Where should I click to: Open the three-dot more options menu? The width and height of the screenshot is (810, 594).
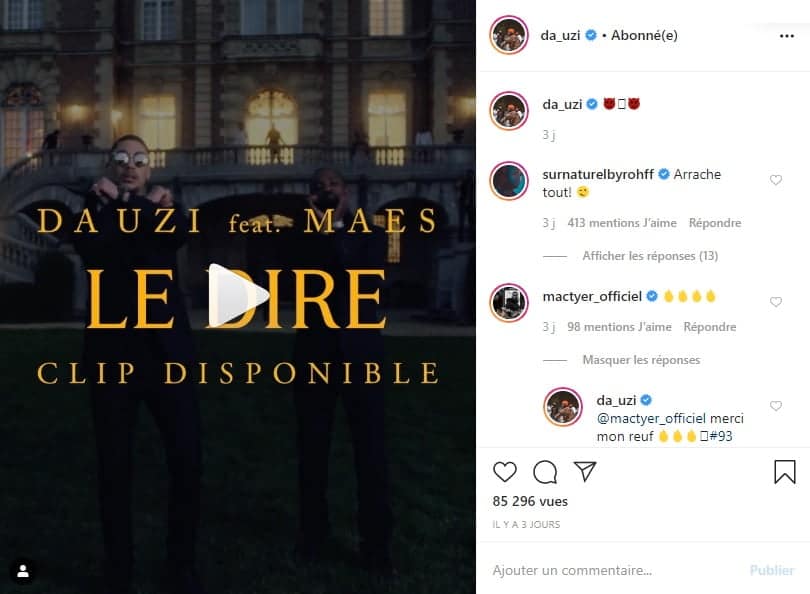(x=787, y=36)
